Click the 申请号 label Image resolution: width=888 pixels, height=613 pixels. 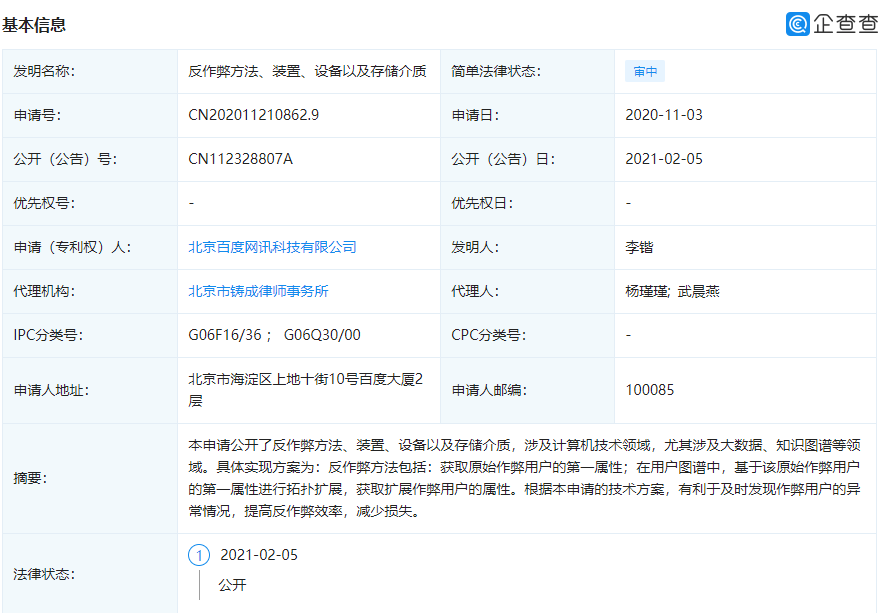pyautogui.click(x=37, y=115)
